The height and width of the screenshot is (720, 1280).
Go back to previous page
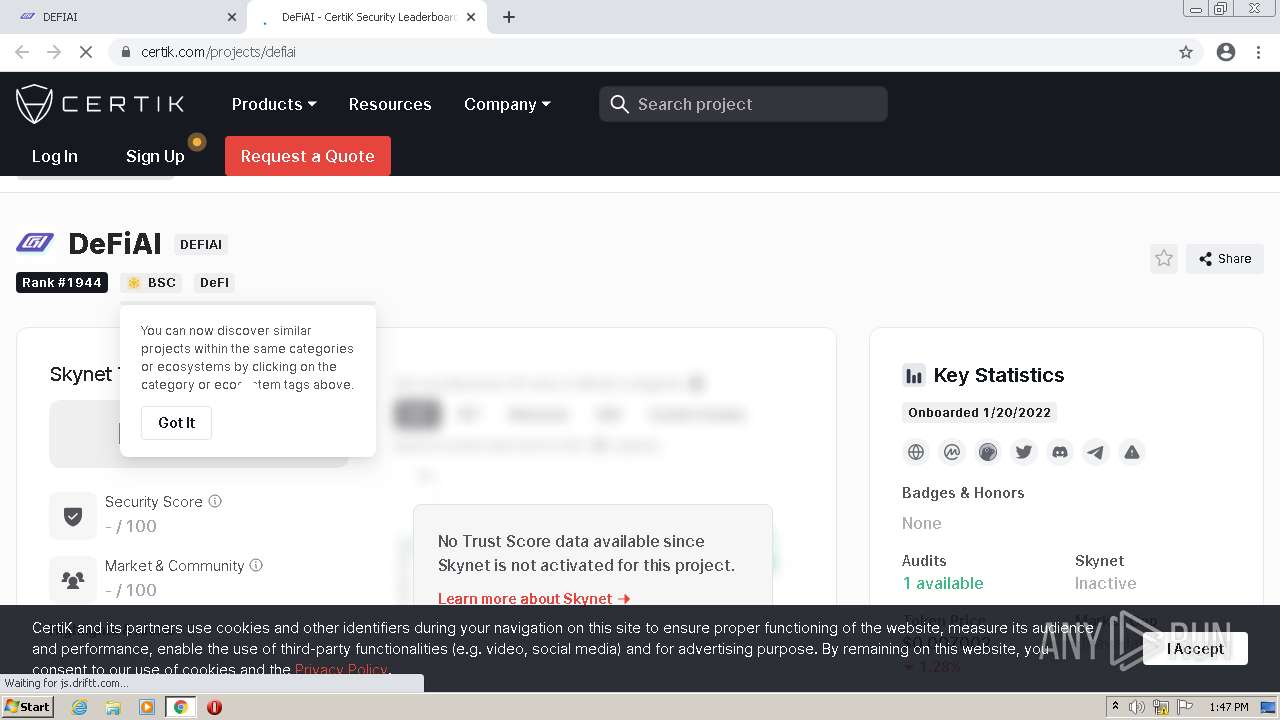coord(22,52)
